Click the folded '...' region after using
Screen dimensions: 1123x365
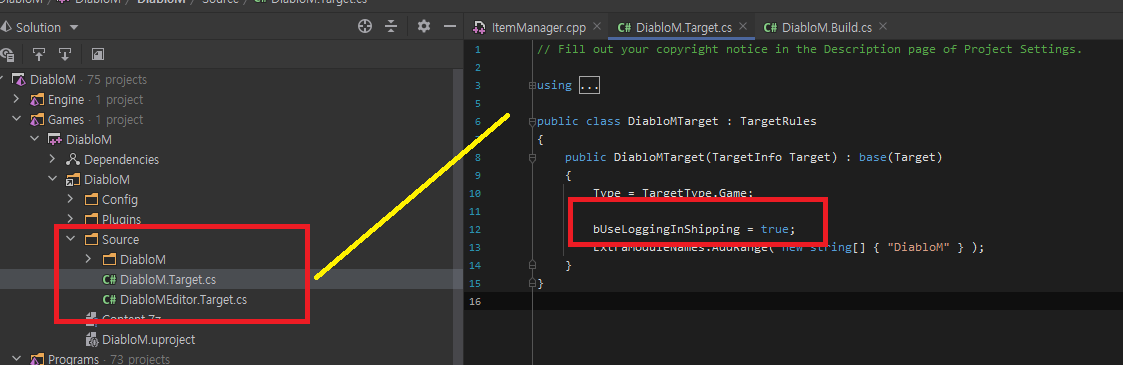[589, 85]
